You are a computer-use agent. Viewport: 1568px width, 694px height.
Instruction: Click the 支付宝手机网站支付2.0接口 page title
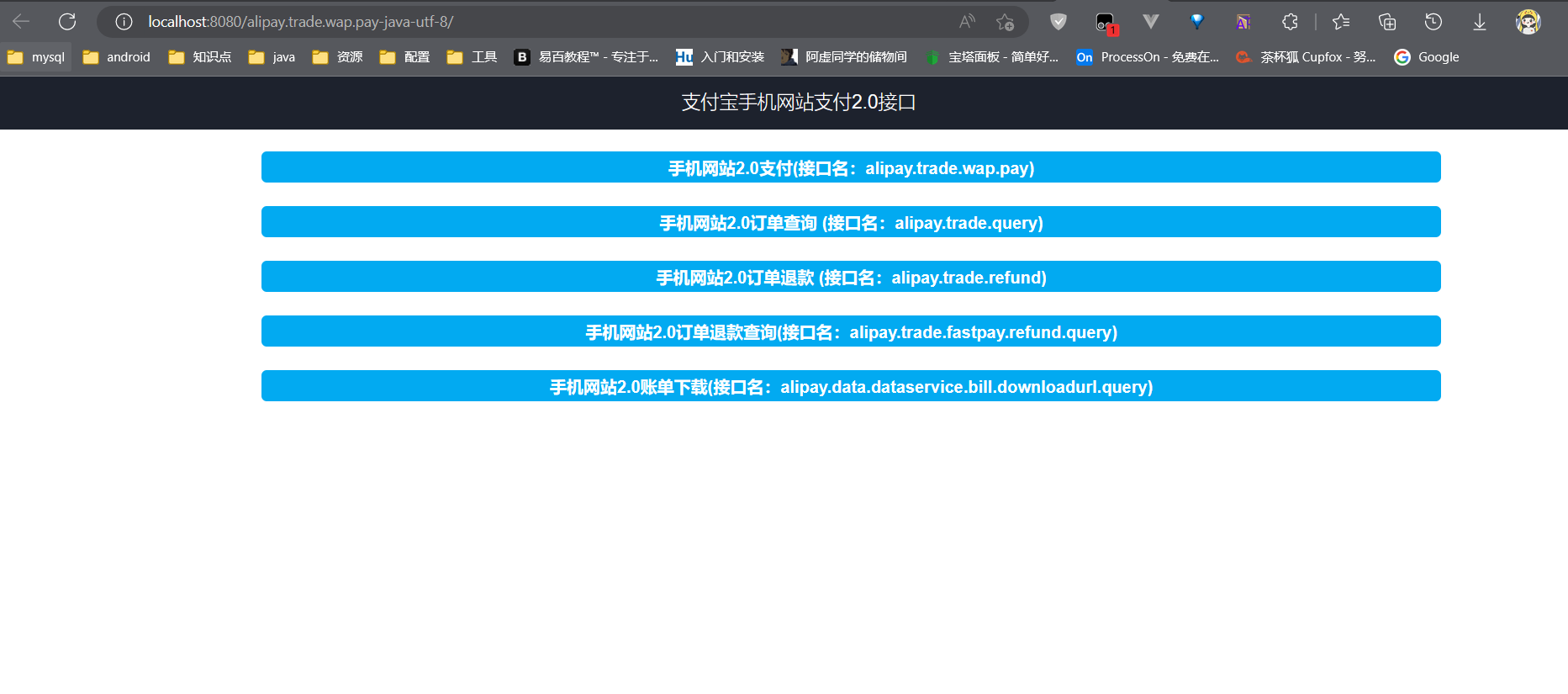(799, 103)
